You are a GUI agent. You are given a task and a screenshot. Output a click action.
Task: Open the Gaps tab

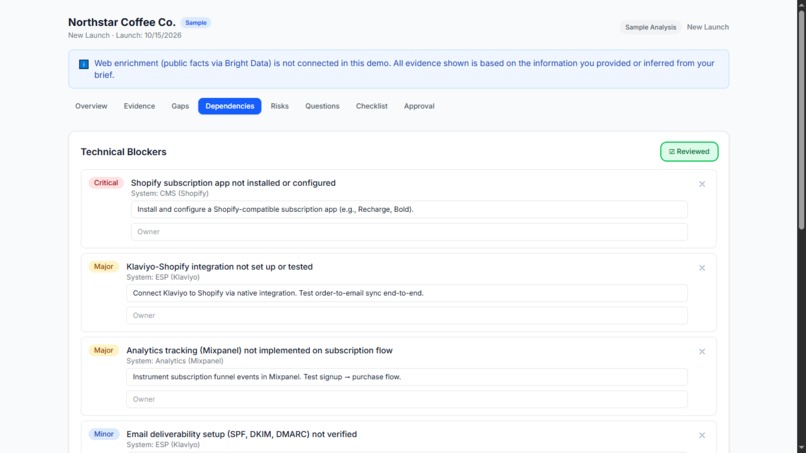[x=180, y=106]
